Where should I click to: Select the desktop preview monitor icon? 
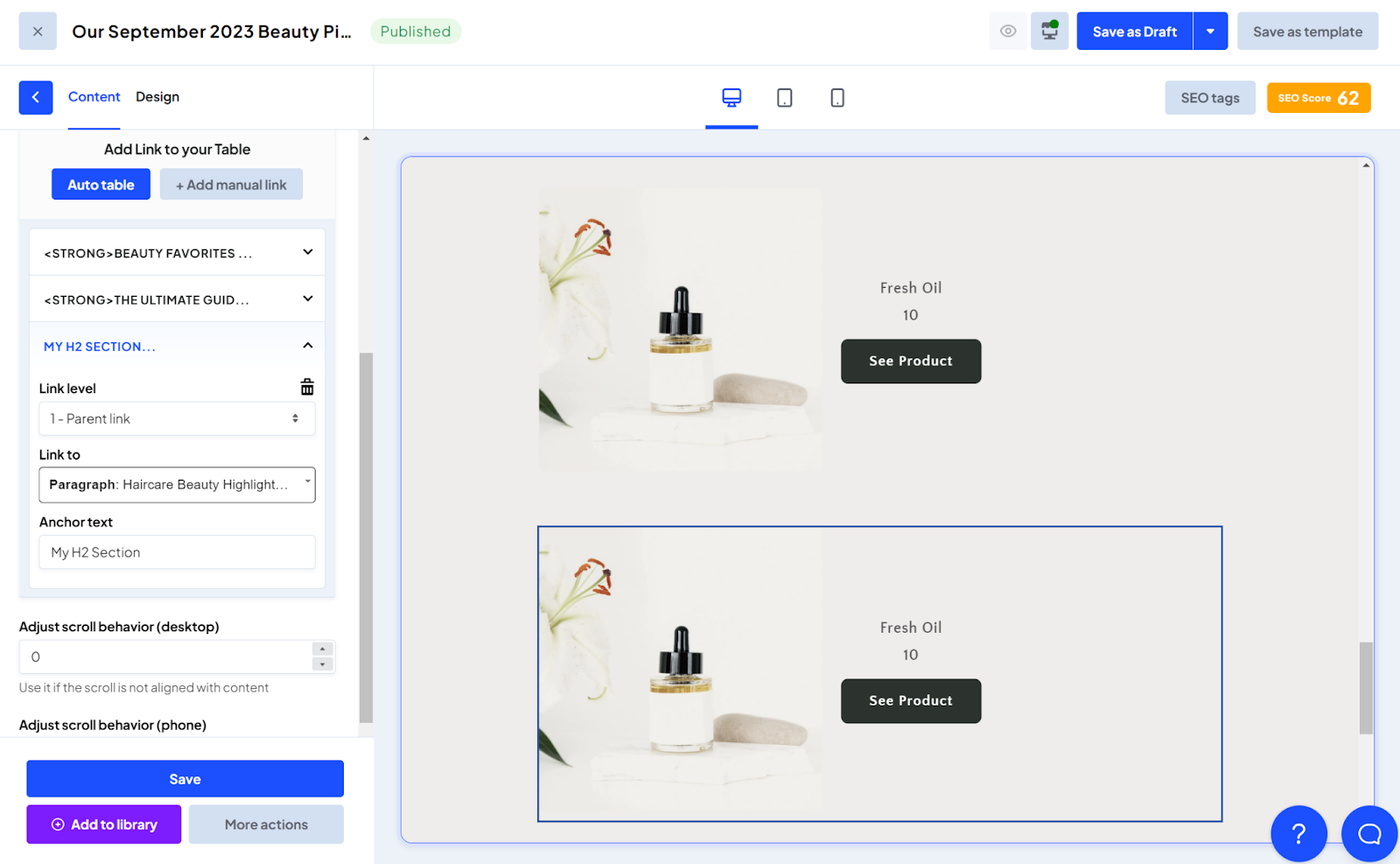[x=731, y=97]
